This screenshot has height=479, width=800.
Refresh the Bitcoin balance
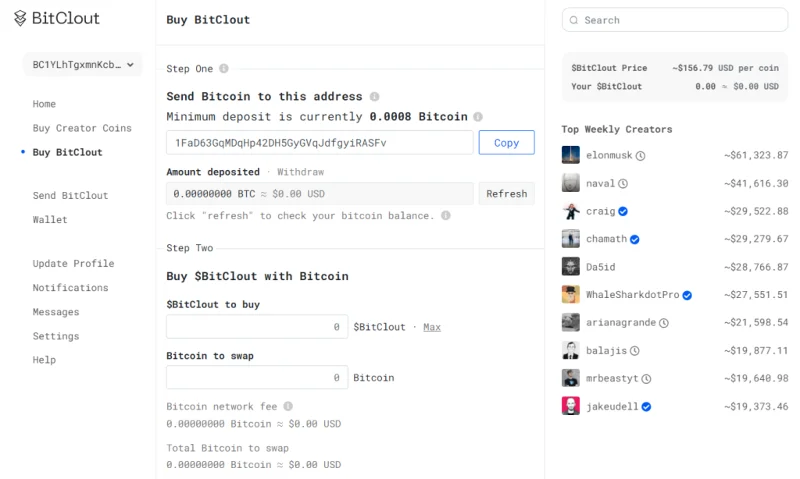[x=507, y=194]
